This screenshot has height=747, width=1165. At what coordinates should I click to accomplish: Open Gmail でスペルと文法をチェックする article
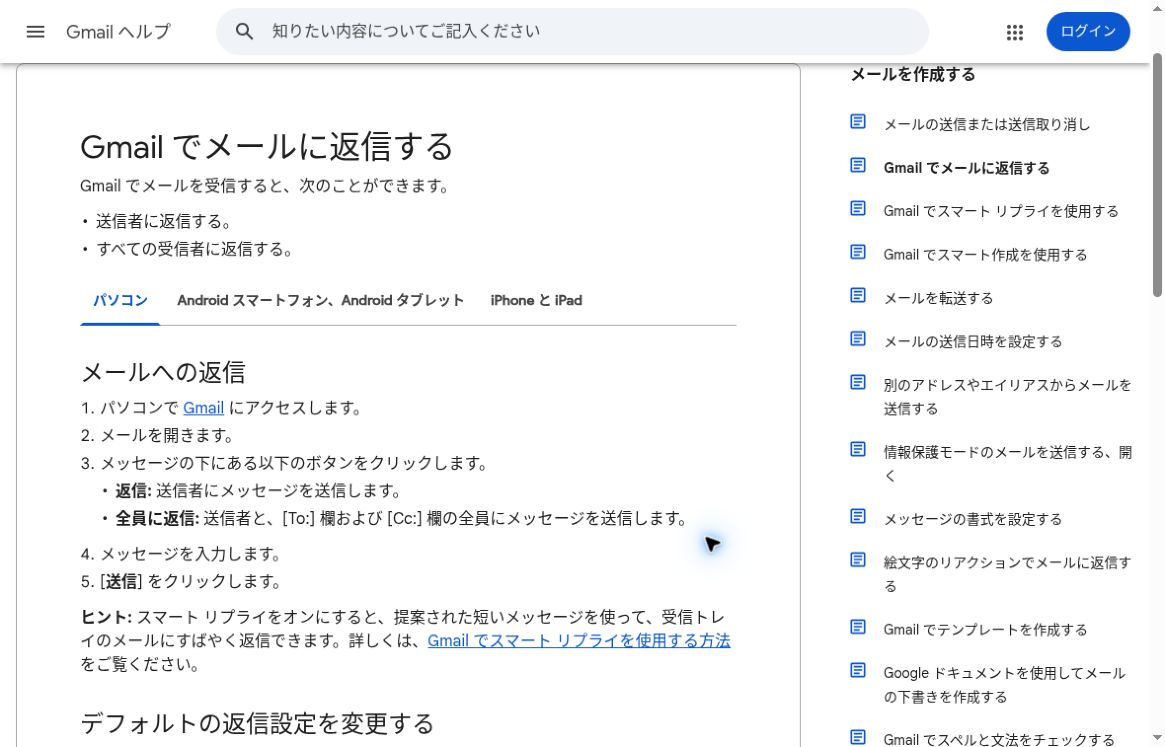[999, 740]
